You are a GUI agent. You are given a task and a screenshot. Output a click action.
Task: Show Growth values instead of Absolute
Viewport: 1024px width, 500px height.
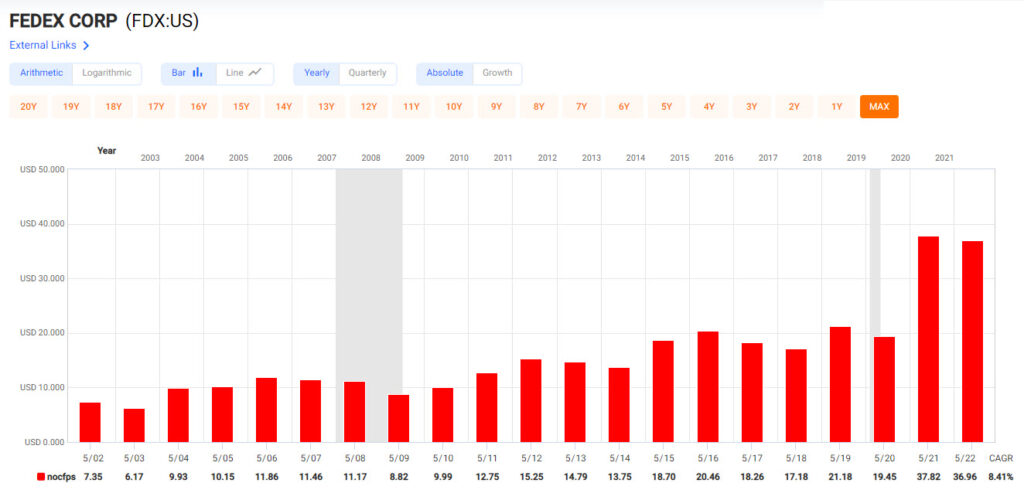coord(497,73)
